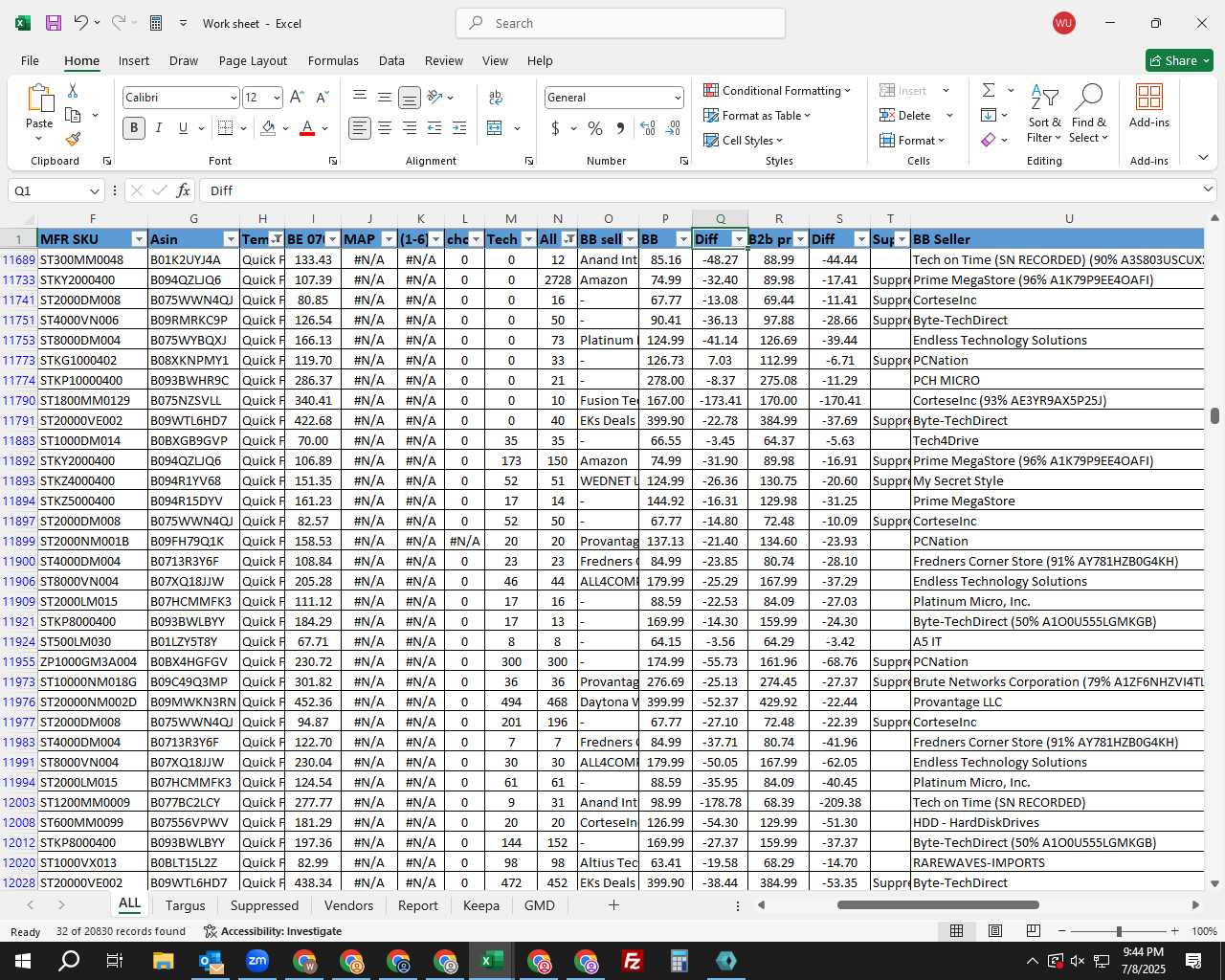This screenshot has width=1225, height=980.
Task: Click the Copy icon in Clipboard
Action: (x=73, y=115)
